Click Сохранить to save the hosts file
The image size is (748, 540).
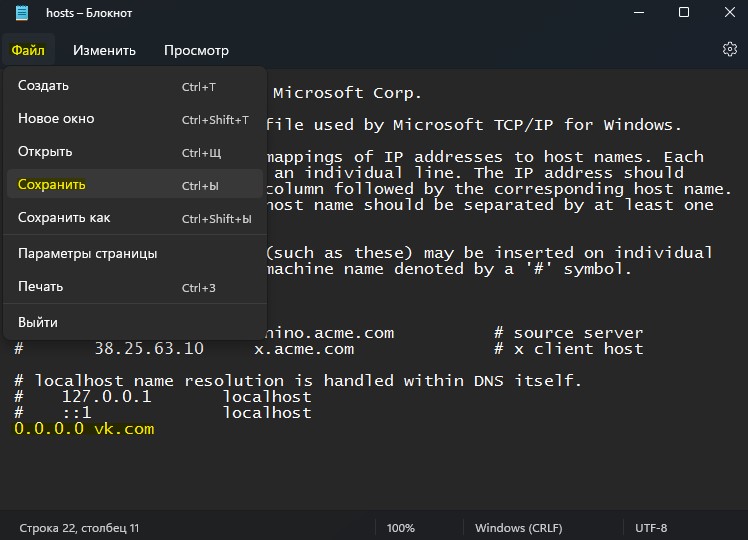coord(135,185)
